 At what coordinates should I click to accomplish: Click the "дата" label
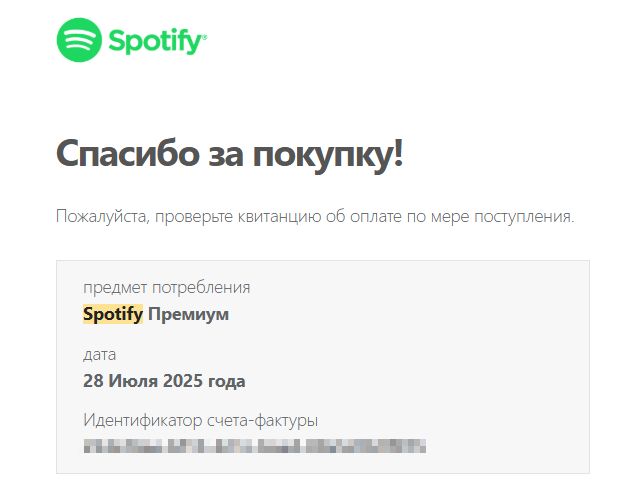pyautogui.click(x=99, y=354)
